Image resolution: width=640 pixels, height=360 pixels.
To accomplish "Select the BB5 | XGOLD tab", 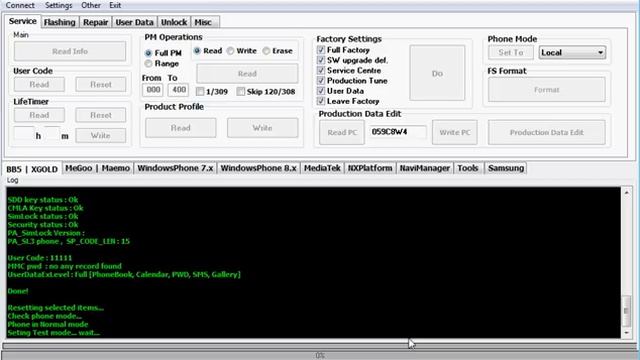I will [32, 169].
